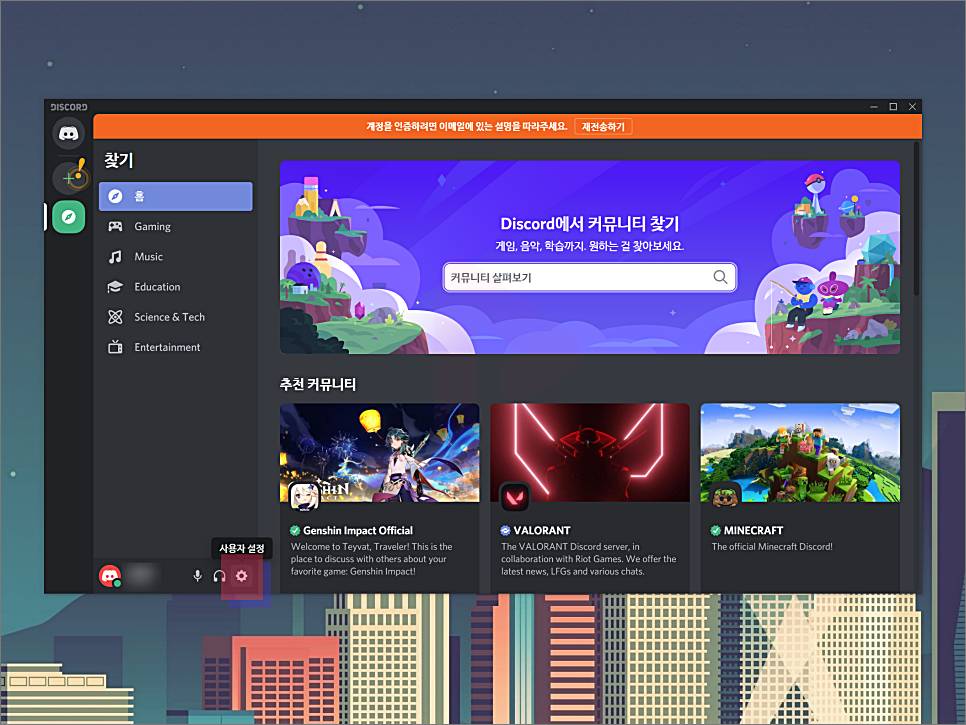The width and height of the screenshot is (966, 725).
Task: Click the "Genshin Impact Official" title text
Action: pos(358,530)
